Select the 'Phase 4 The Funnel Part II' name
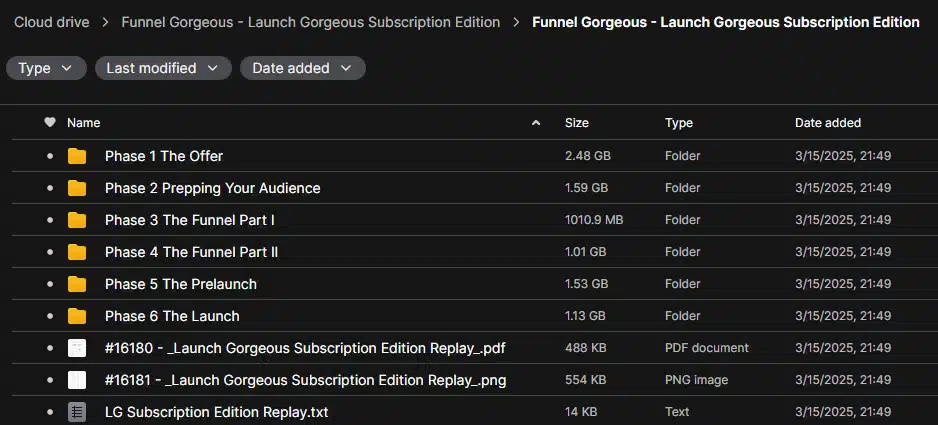The image size is (938, 425). point(191,252)
